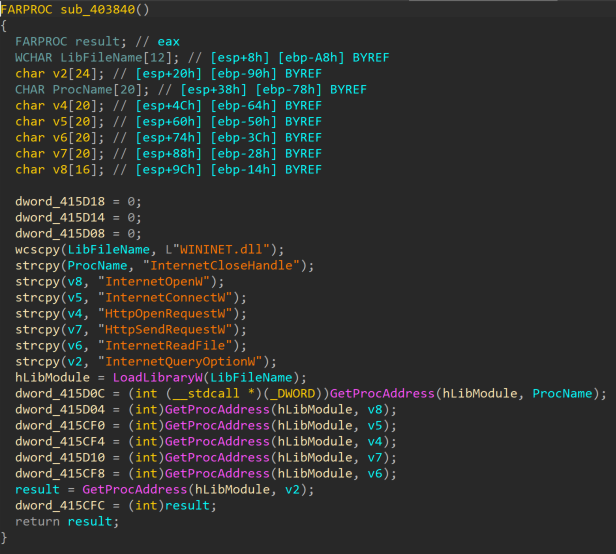Image resolution: width=616 pixels, height=554 pixels.
Task: Select the "HttpOpenRequestW" string
Action: (x=165, y=314)
